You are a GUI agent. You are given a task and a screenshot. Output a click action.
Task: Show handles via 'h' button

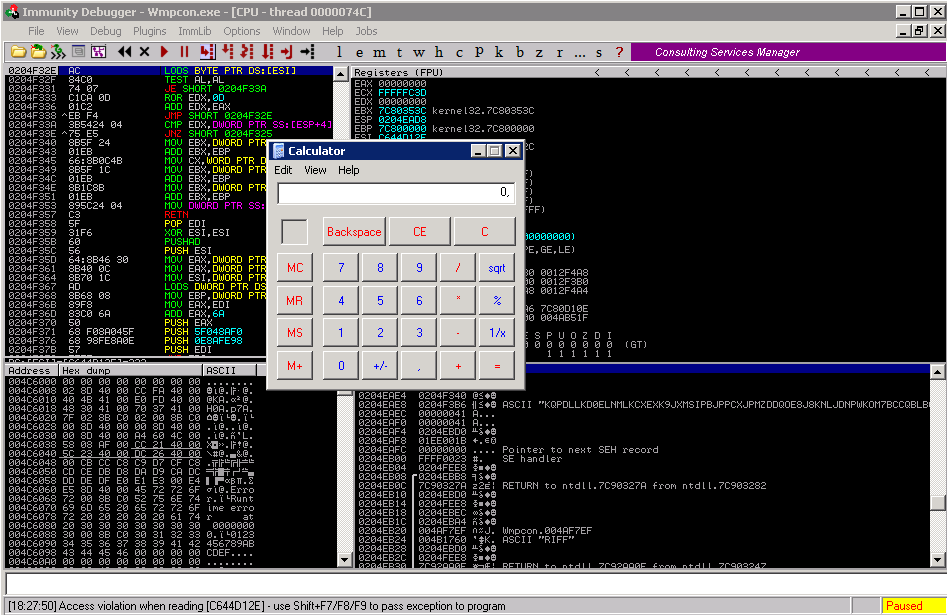[x=439, y=52]
